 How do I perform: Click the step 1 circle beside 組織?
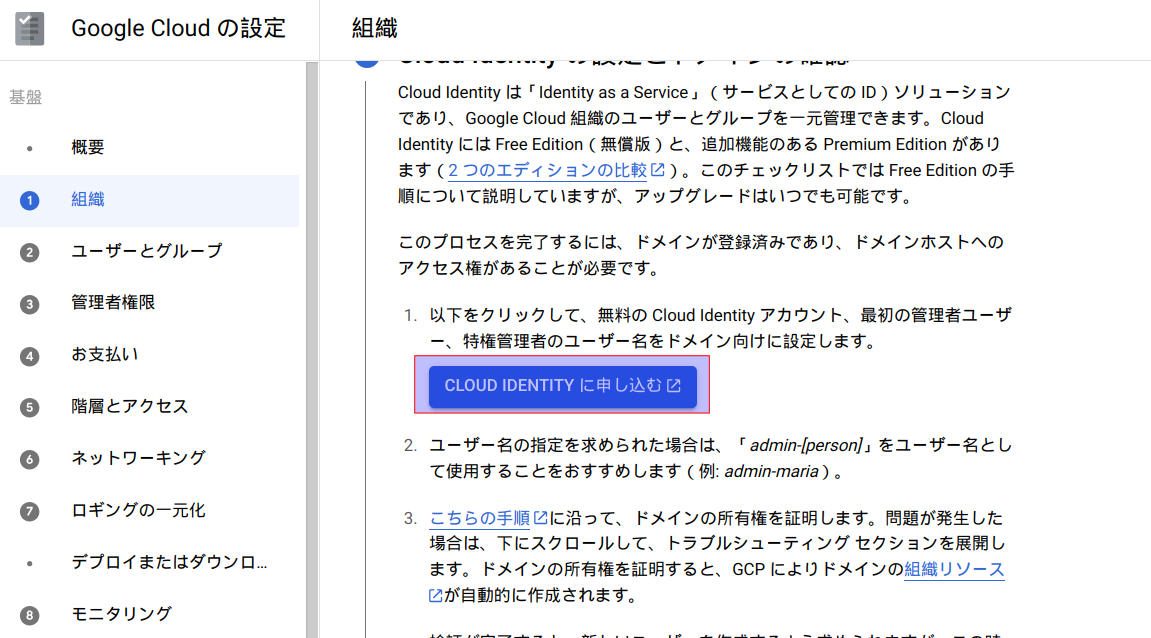coord(28,199)
